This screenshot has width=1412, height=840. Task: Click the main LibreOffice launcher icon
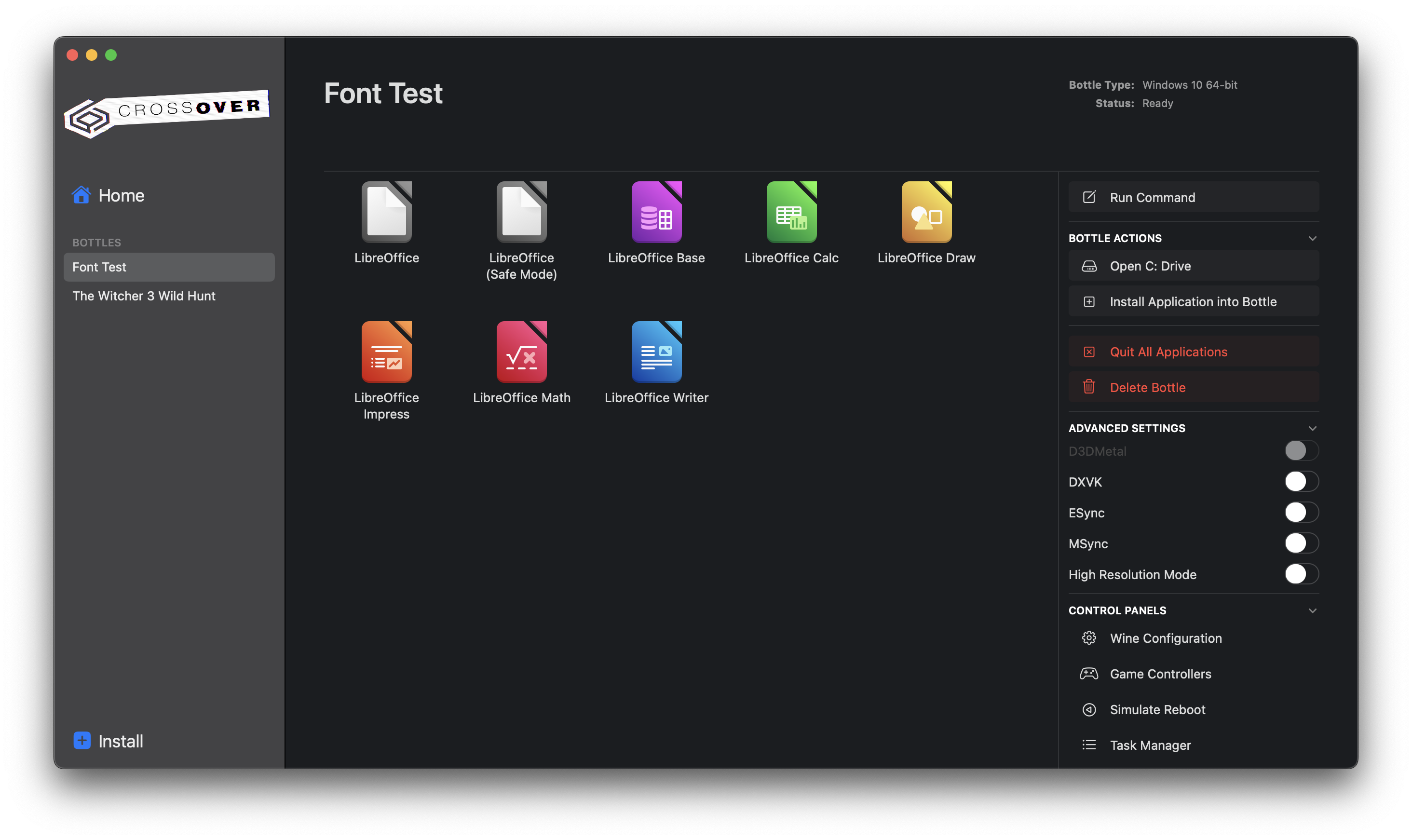pos(387,212)
